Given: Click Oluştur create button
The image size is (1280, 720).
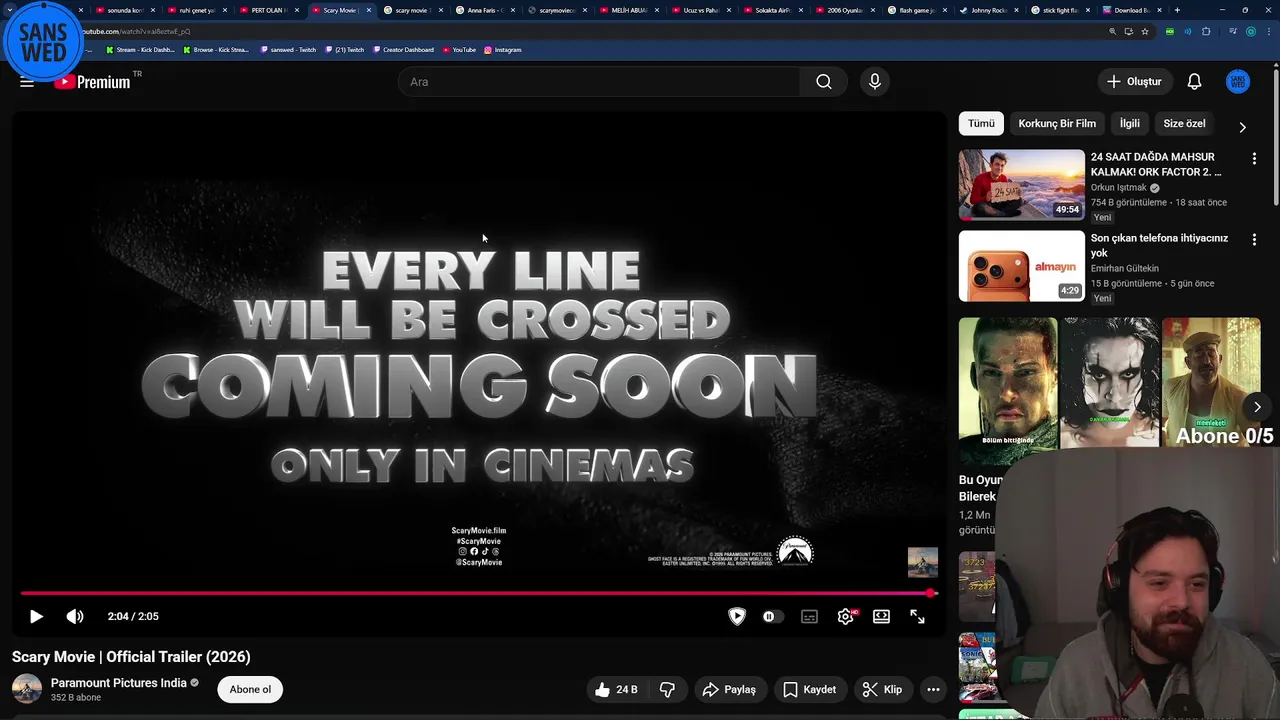Looking at the screenshot, I should click(x=1134, y=82).
